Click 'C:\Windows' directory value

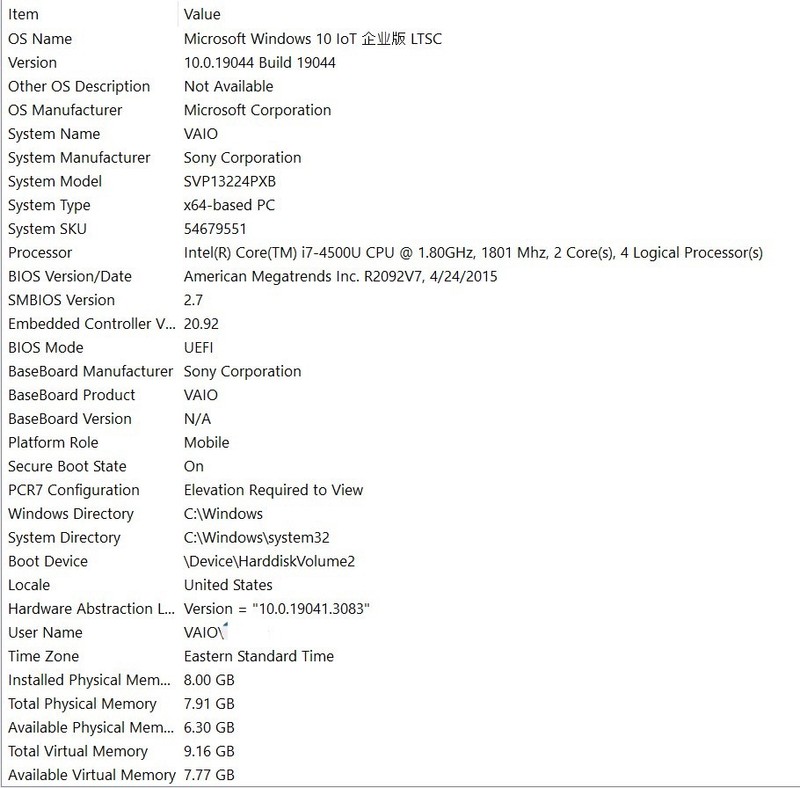(x=223, y=513)
